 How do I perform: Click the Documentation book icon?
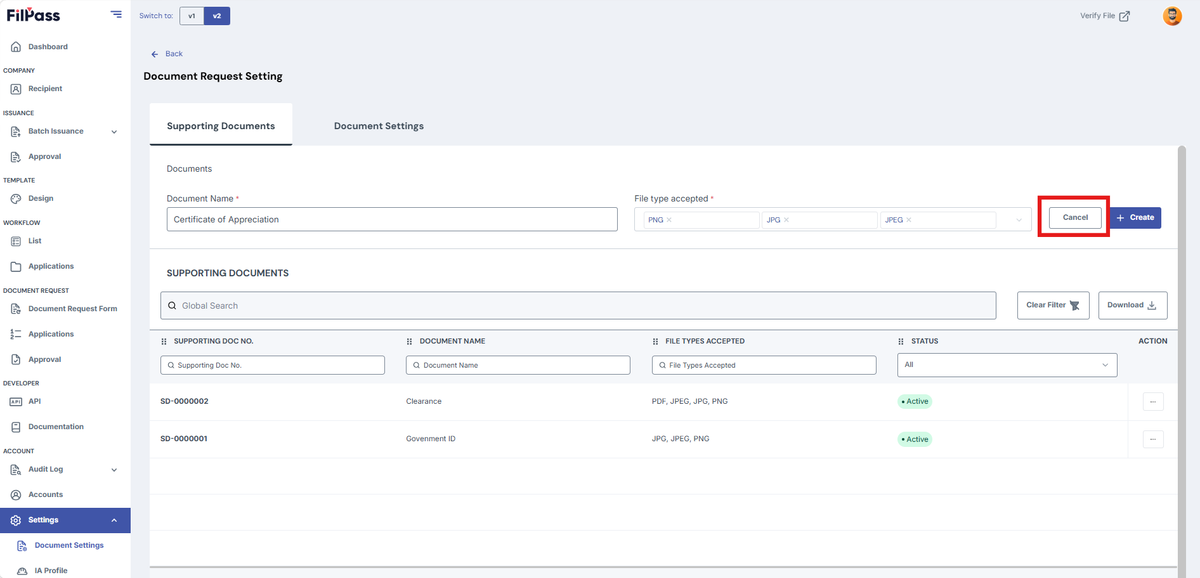click(16, 427)
